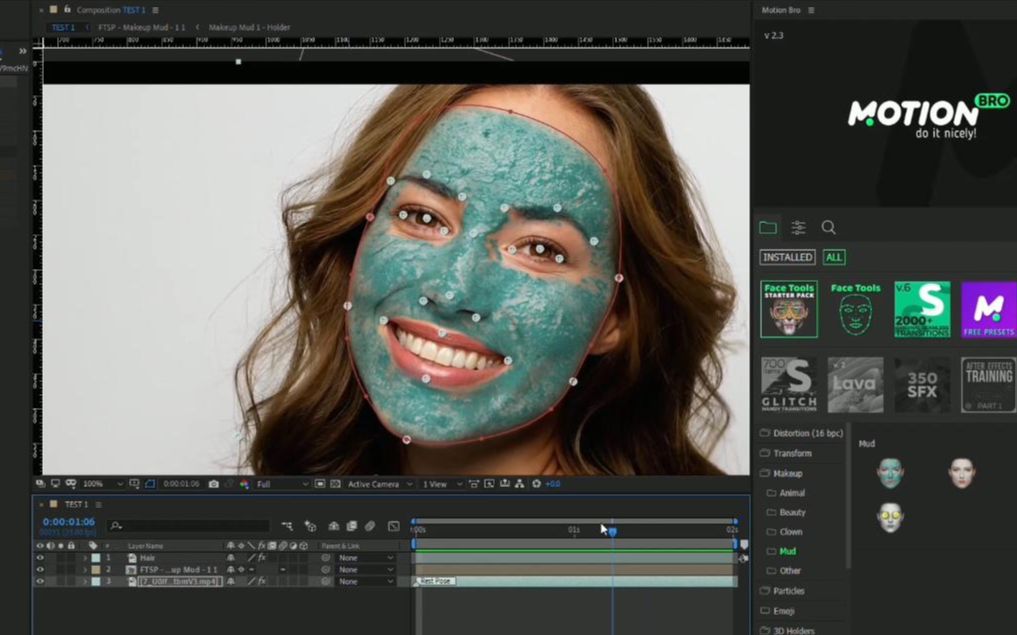1017x635 pixels.
Task: Click the Motion Bro folder browser icon
Action: 767,228
